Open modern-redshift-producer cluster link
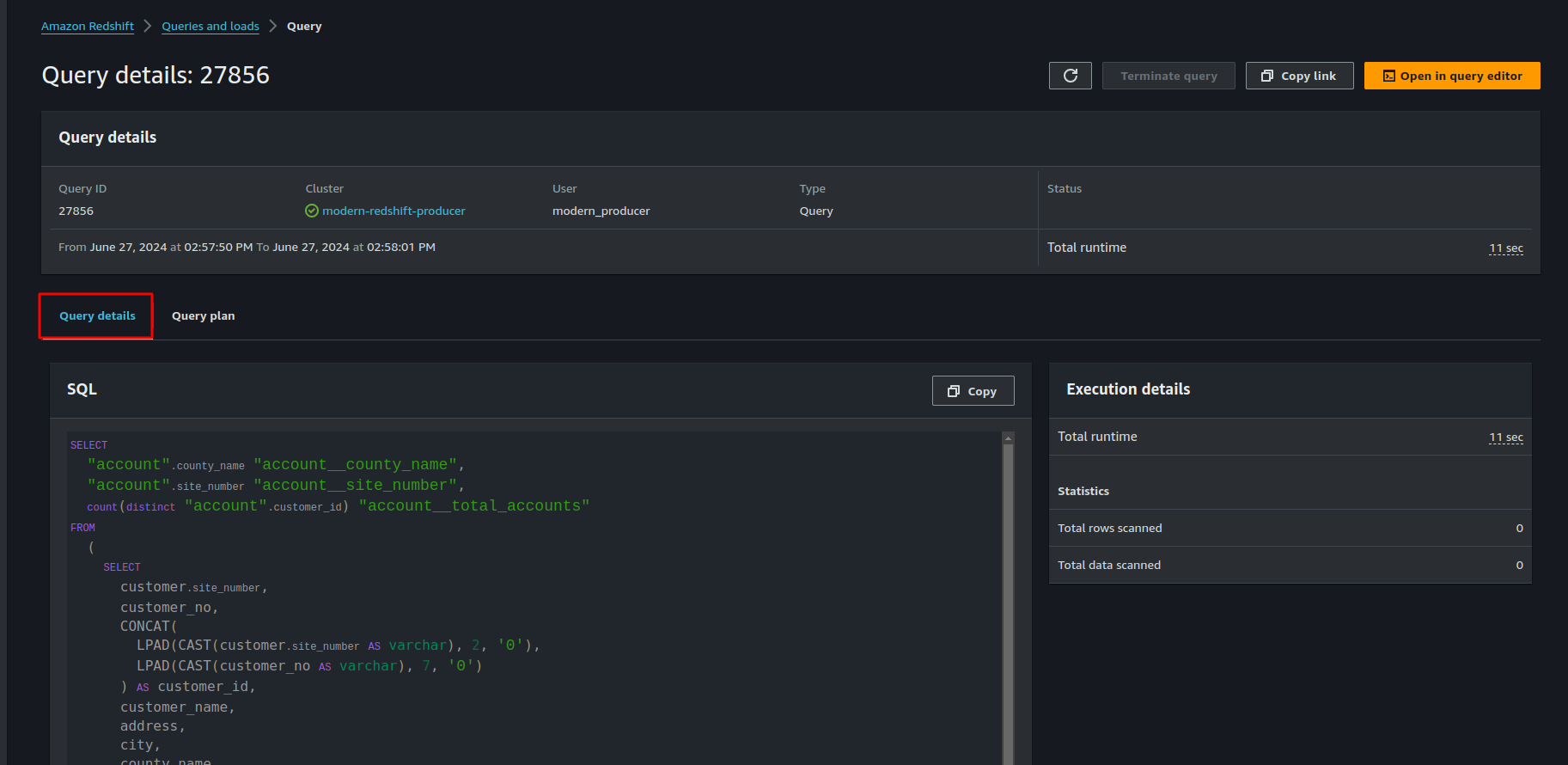The height and width of the screenshot is (765, 1568). click(x=394, y=211)
